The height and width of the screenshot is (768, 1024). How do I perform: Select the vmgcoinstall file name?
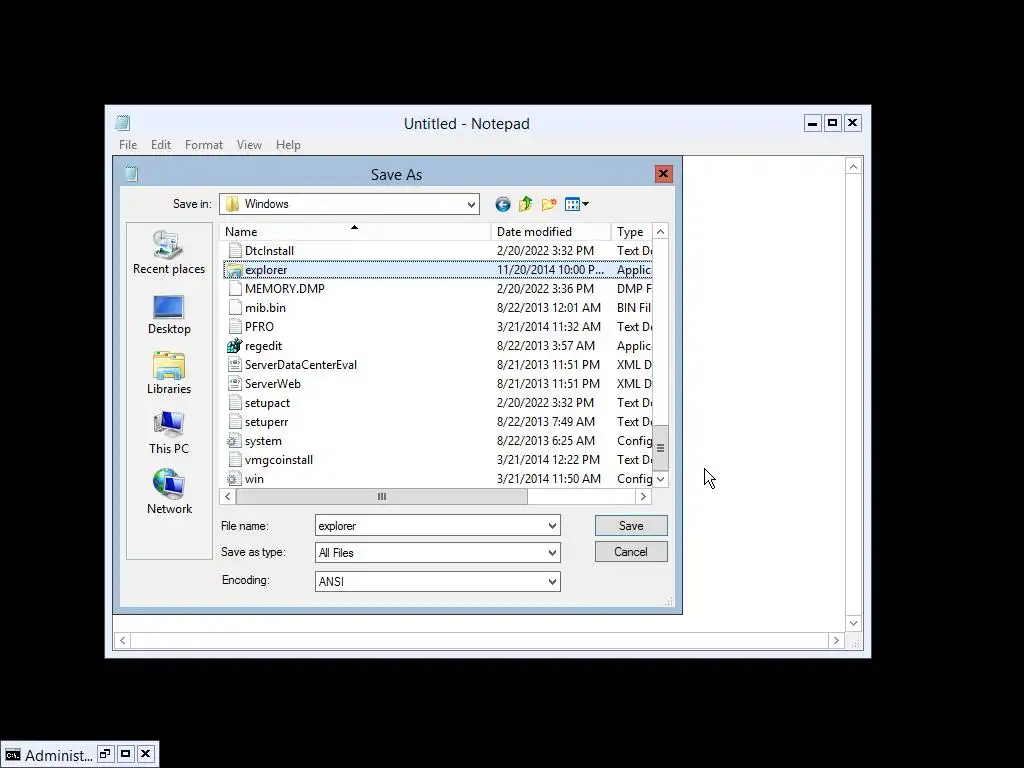click(279, 460)
